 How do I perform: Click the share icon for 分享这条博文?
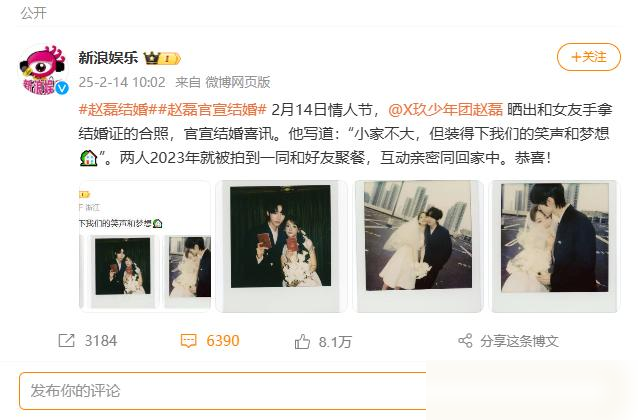(x=465, y=341)
